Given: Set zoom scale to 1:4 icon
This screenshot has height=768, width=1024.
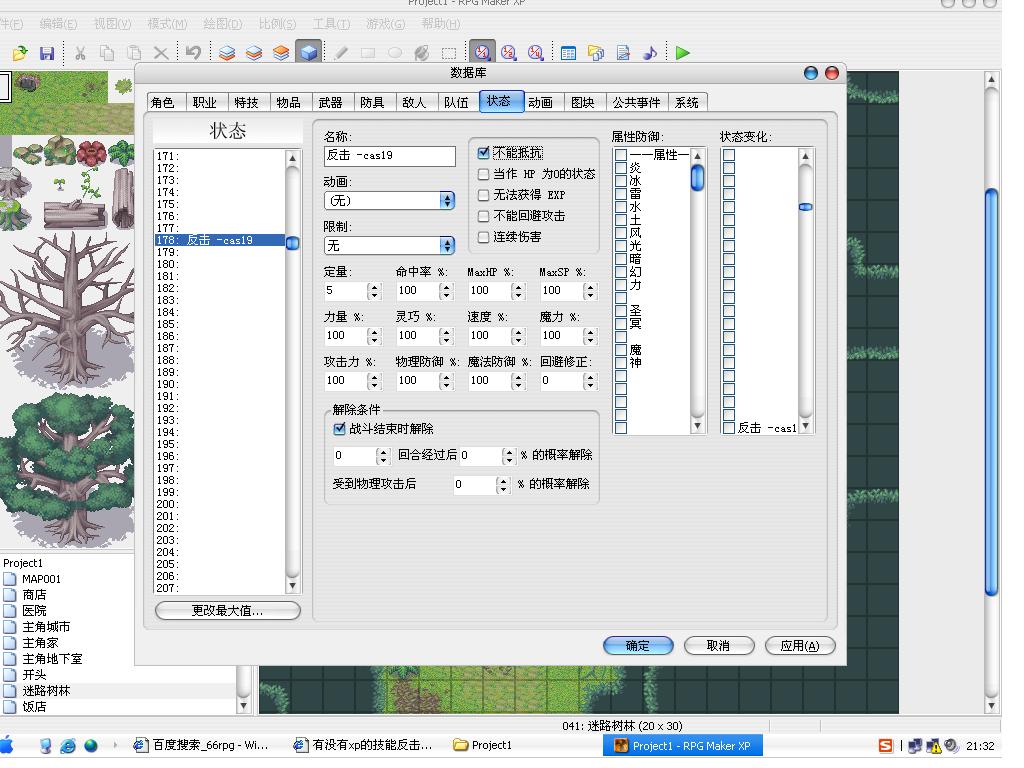Looking at the screenshot, I should point(536,53).
